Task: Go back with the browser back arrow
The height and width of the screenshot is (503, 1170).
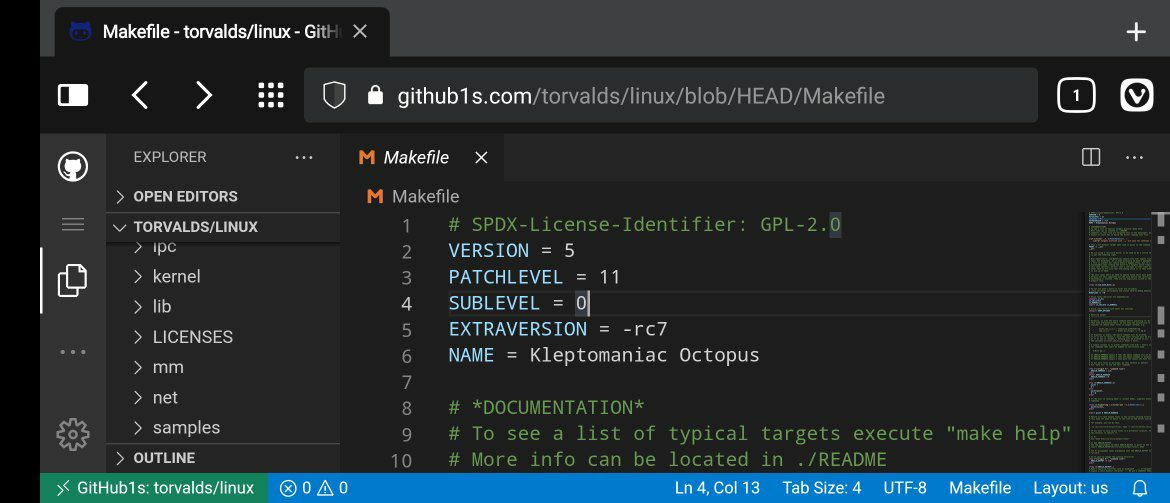Action: 140,96
